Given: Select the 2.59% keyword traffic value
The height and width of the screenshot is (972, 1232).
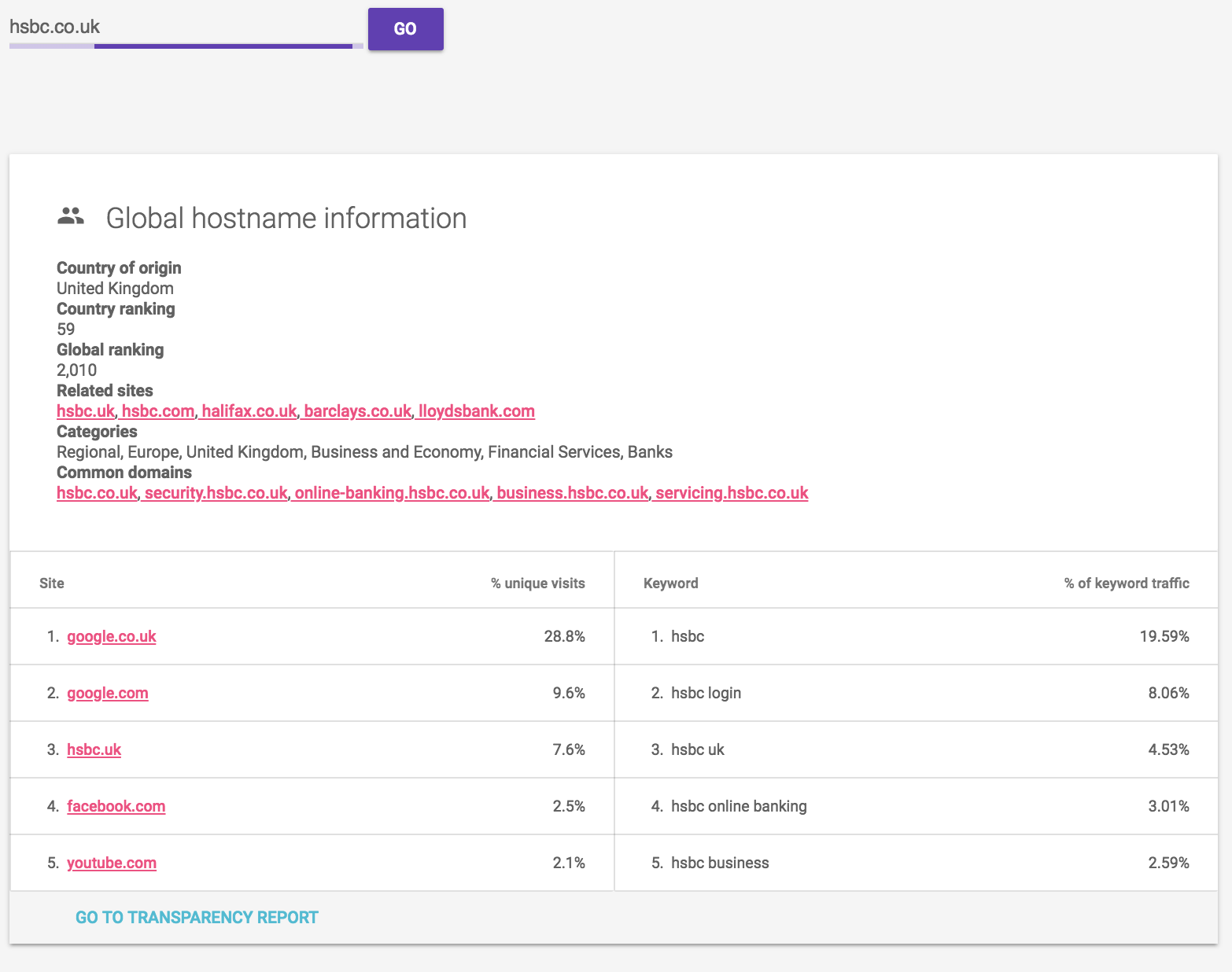Looking at the screenshot, I should point(1168,863).
